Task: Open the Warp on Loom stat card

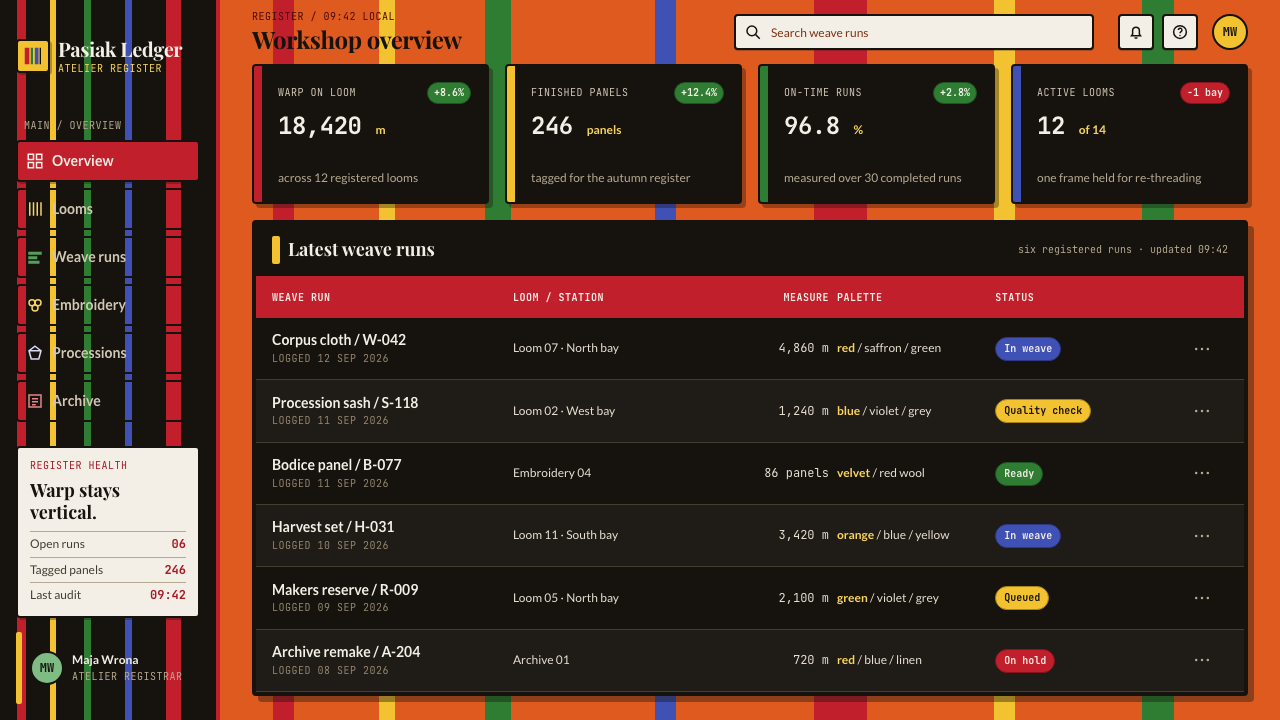Action: pyautogui.click(x=371, y=134)
